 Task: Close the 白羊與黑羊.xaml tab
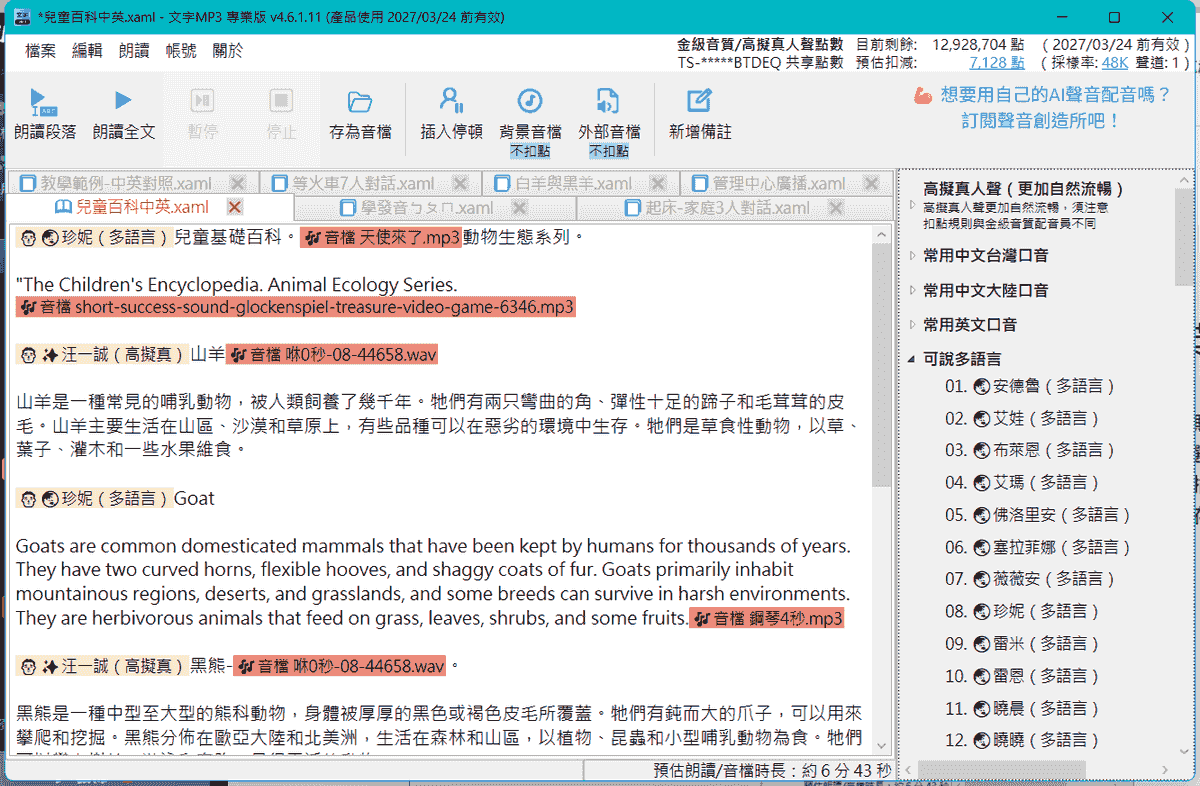pyautogui.click(x=659, y=183)
